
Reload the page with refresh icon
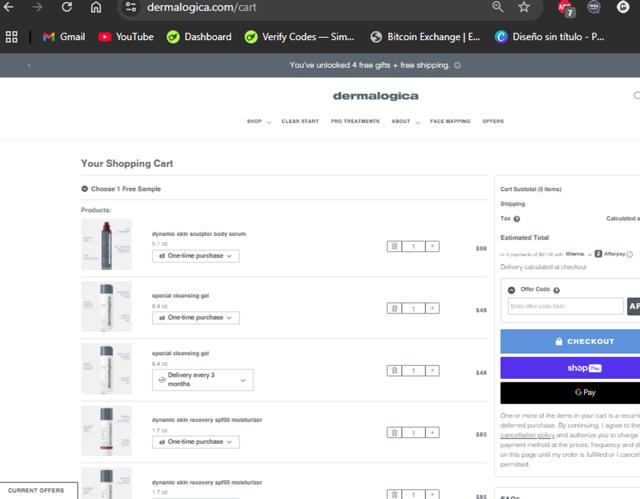coord(67,7)
